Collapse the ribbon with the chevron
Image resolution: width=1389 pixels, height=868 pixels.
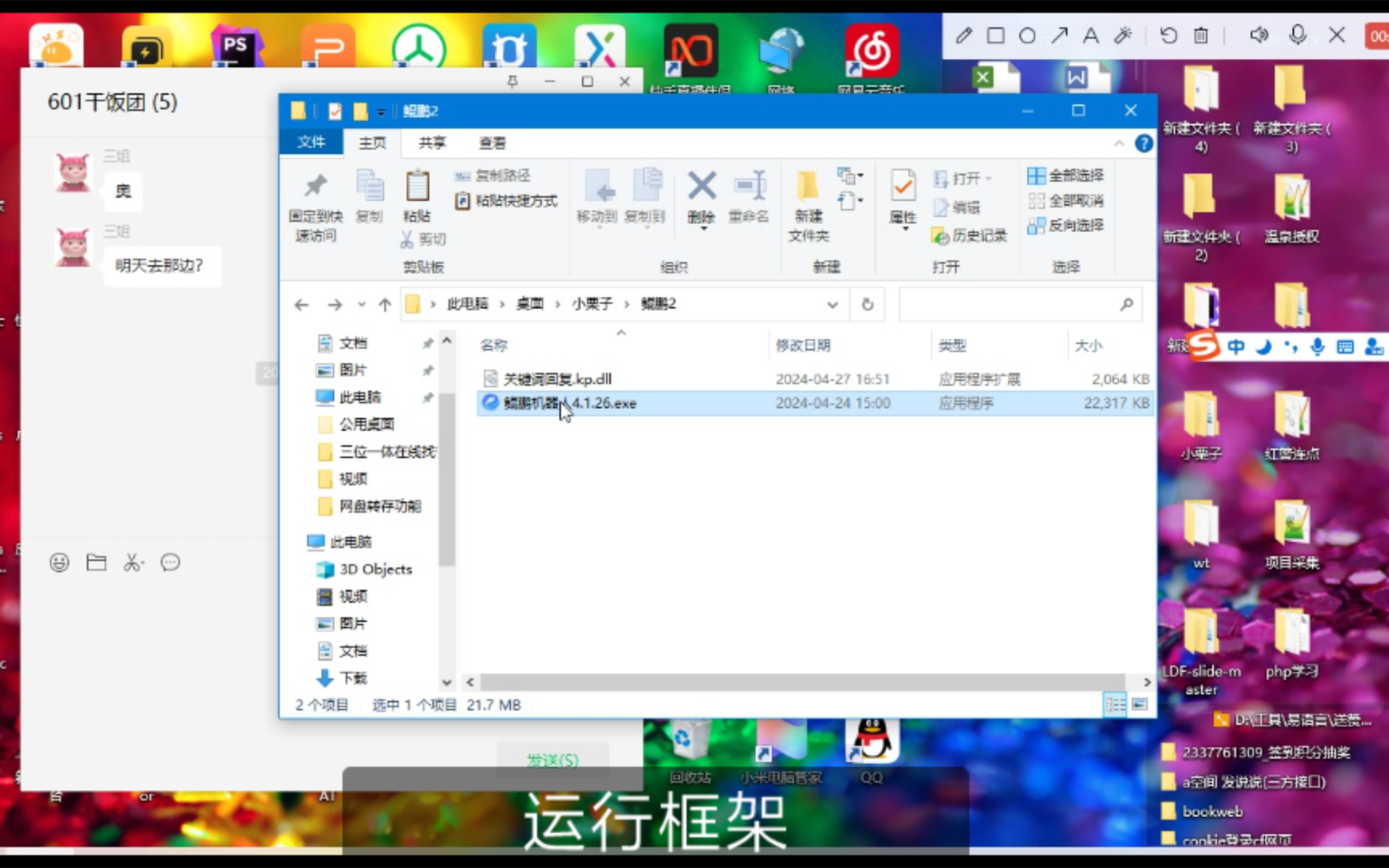[1119, 143]
